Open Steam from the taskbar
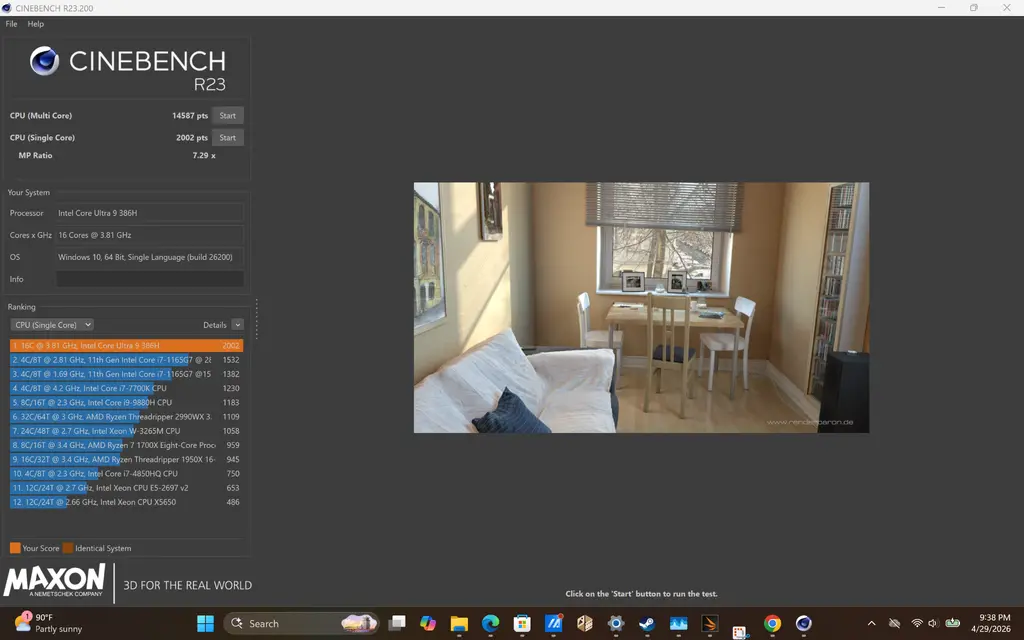The image size is (1024, 640). tap(647, 624)
